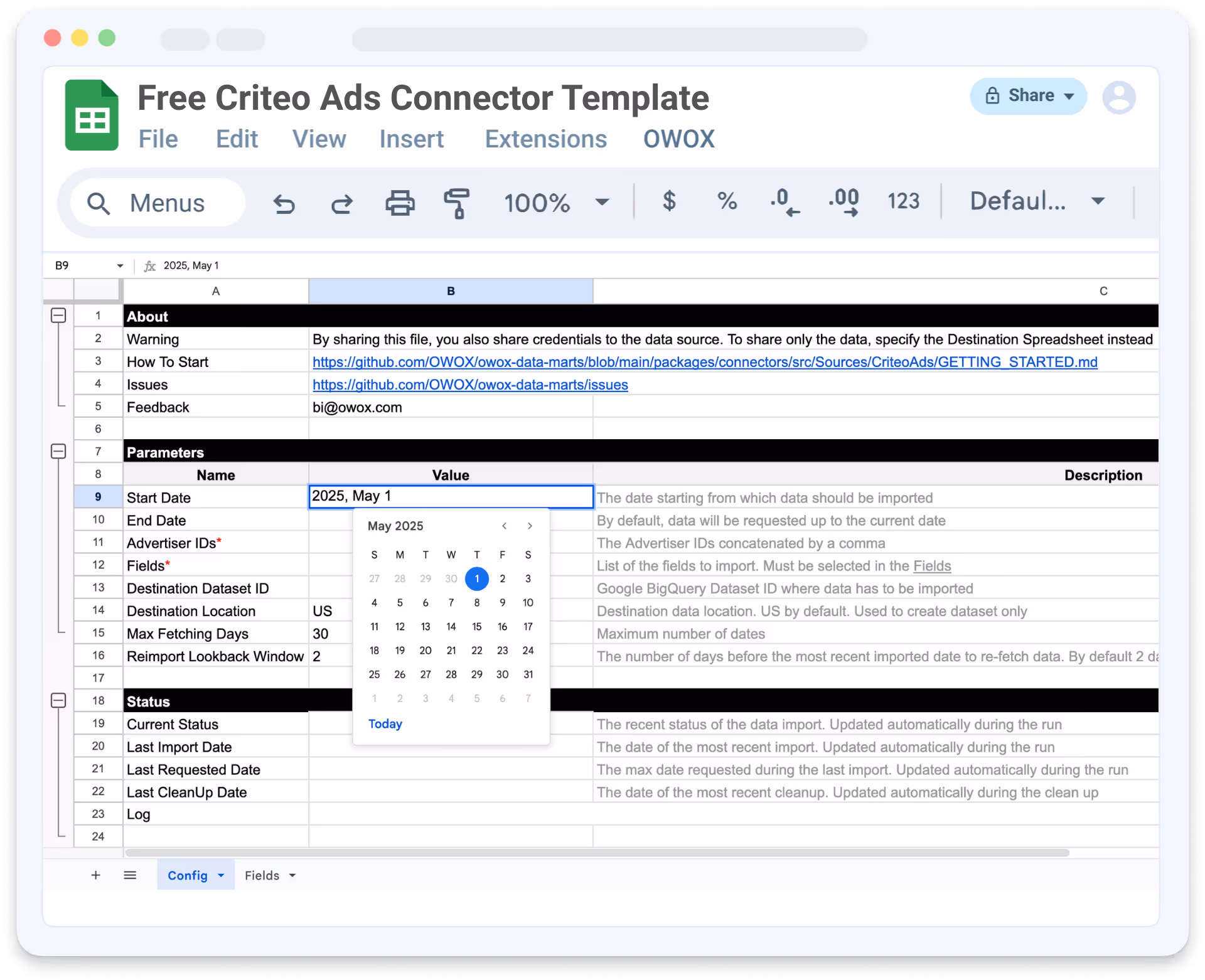Collapse the Parameters row group

click(x=58, y=451)
